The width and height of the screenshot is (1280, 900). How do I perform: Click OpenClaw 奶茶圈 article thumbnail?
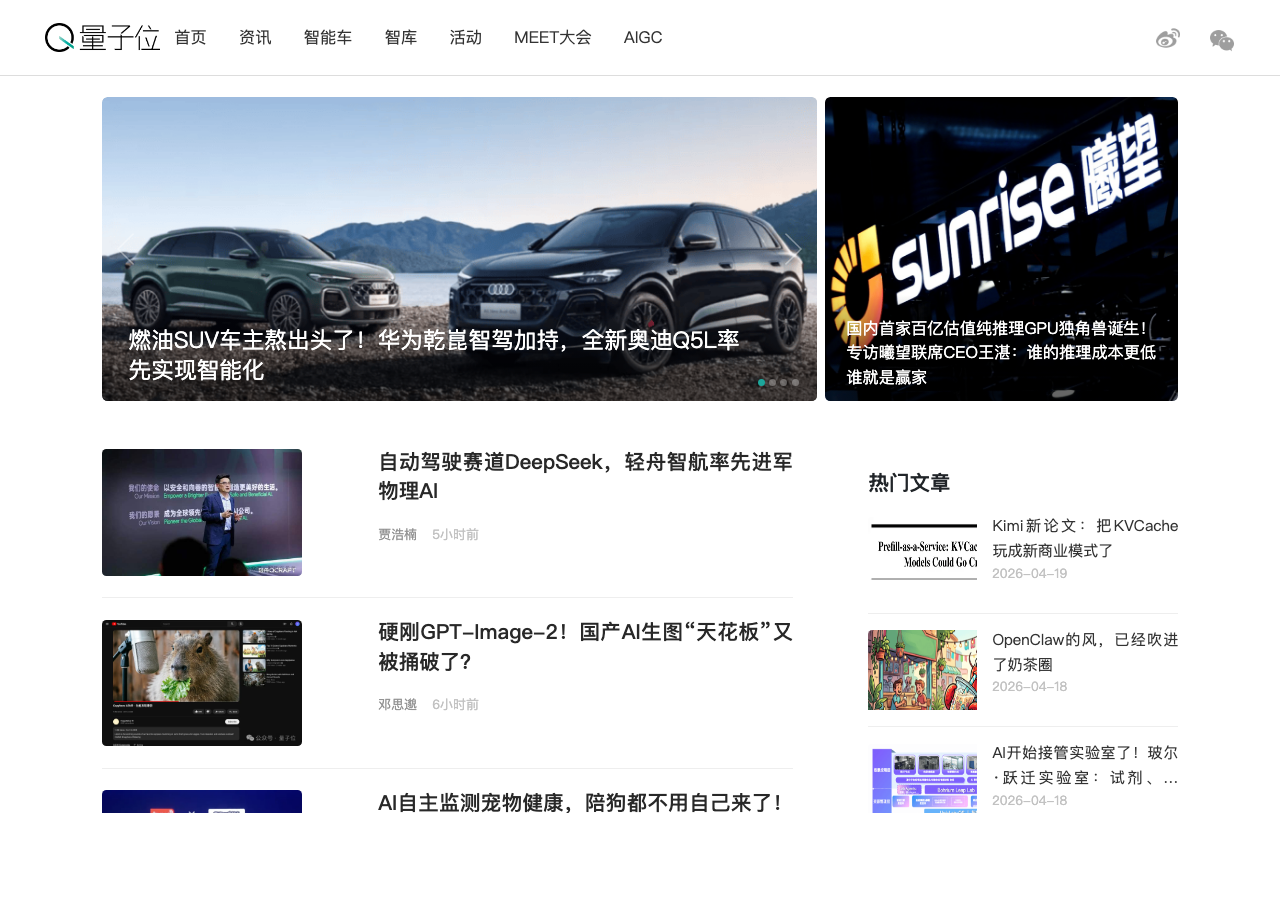pos(923,670)
